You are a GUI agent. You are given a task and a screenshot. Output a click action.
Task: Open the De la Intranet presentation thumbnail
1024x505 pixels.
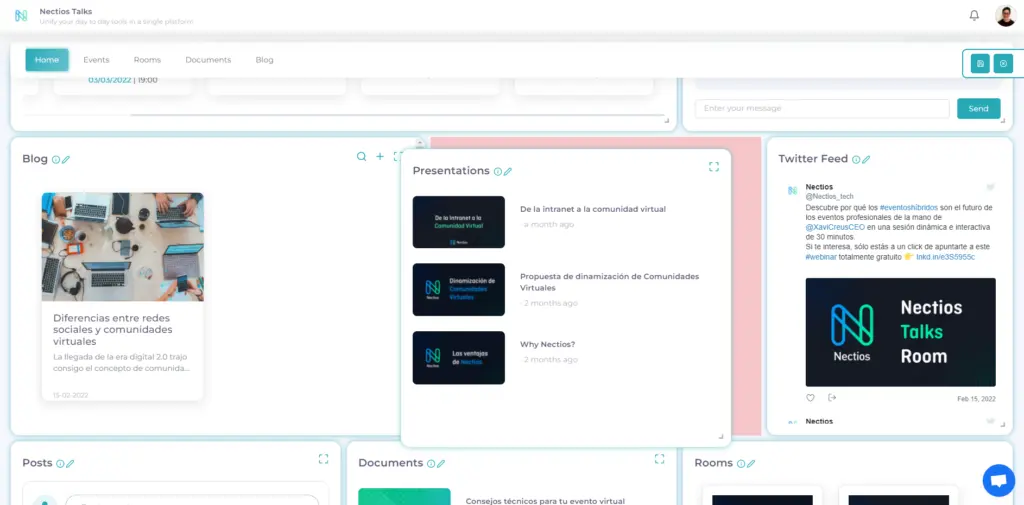point(458,222)
